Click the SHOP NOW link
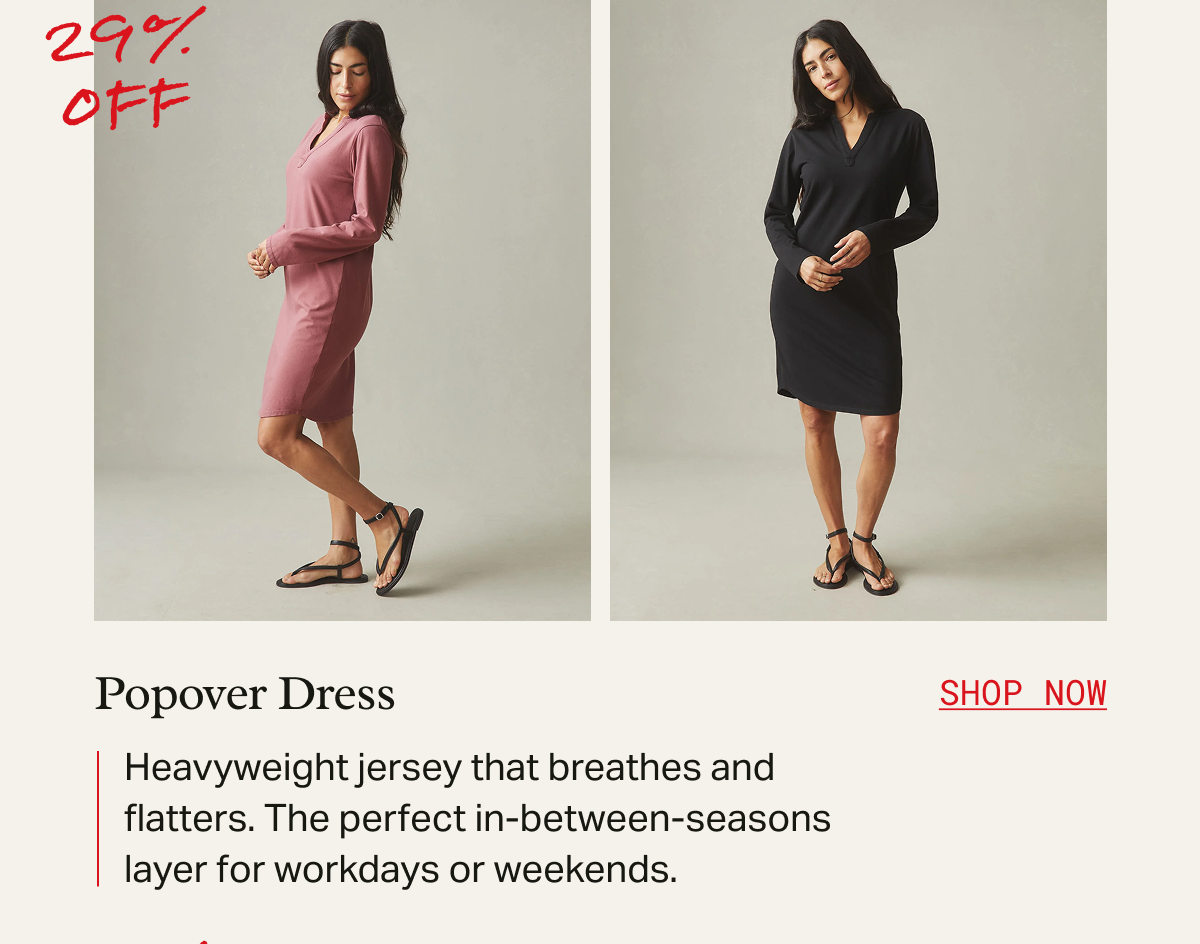Viewport: 1200px width, 944px height. click(x=1022, y=693)
